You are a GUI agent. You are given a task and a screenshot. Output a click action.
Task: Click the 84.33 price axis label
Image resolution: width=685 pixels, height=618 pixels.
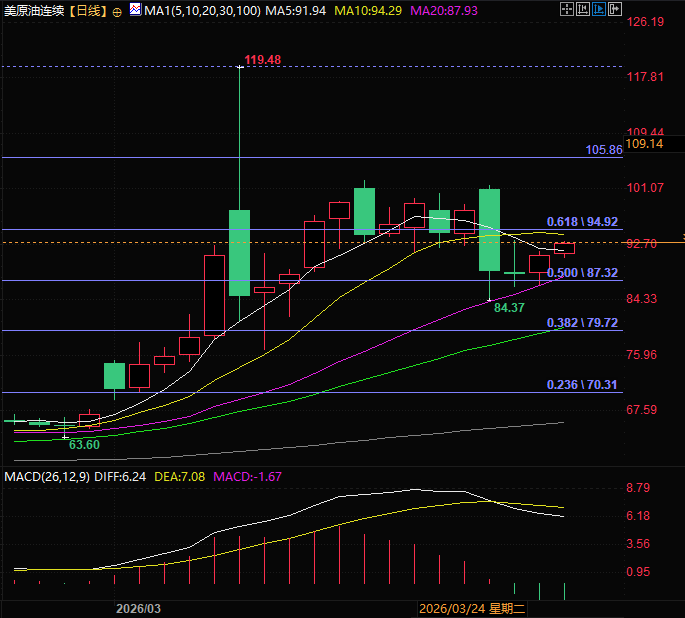point(641,299)
